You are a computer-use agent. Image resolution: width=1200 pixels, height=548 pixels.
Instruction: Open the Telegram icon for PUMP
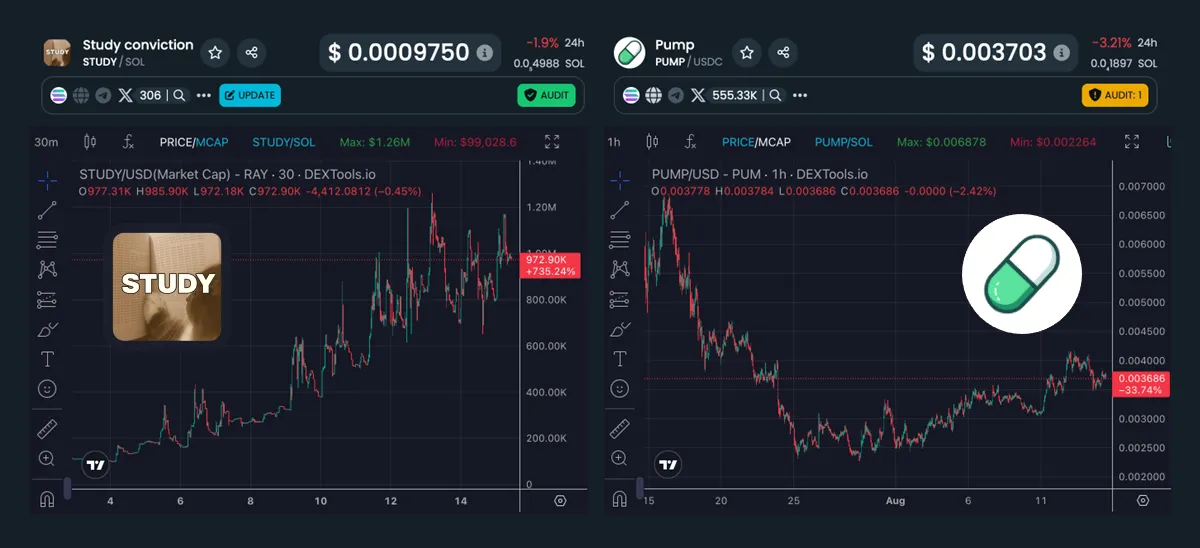(x=675, y=96)
